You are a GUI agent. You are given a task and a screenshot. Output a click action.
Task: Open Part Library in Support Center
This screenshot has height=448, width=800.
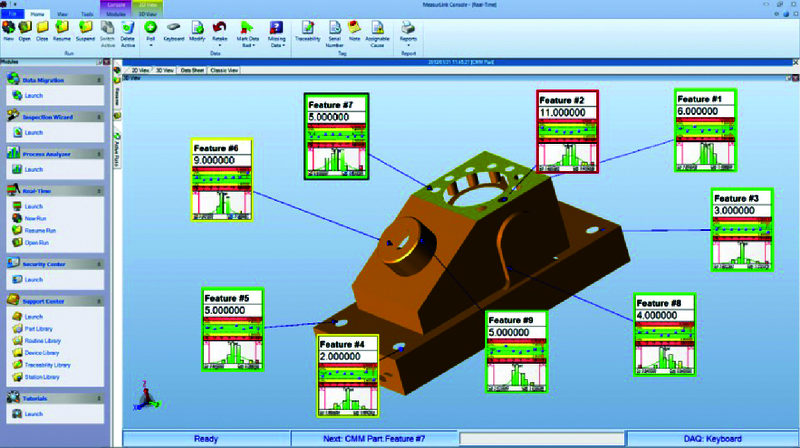click(39, 329)
